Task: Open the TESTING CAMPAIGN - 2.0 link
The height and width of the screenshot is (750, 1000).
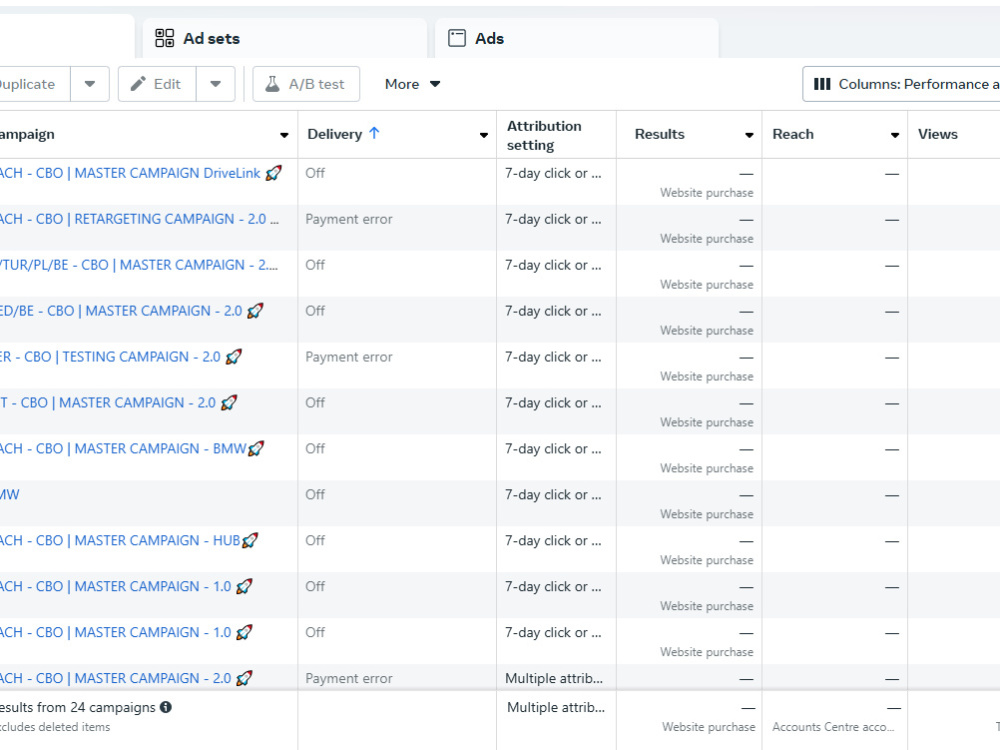Action: (110, 357)
